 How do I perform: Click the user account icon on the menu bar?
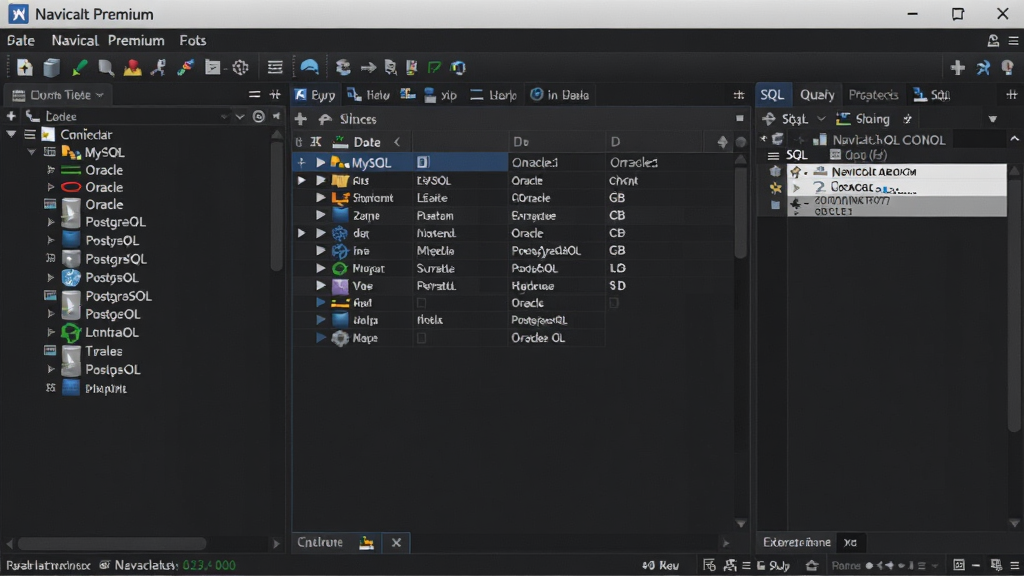[x=993, y=40]
